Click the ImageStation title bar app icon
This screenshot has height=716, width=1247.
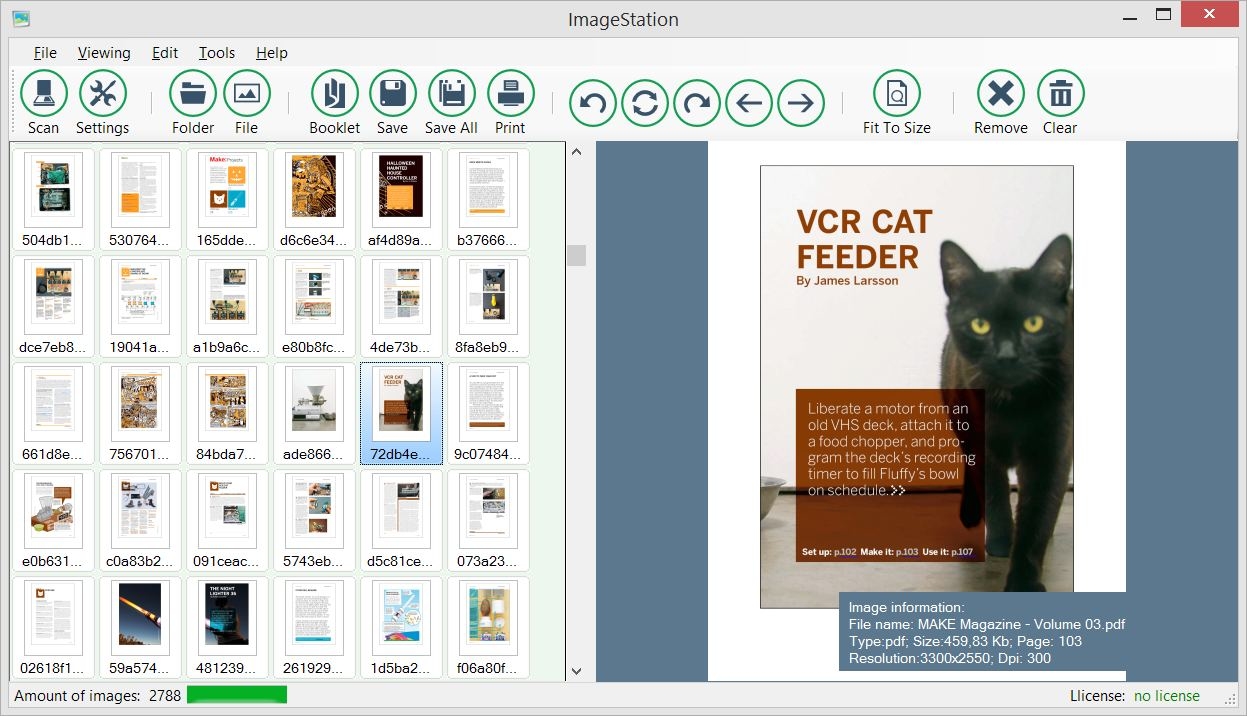click(20, 18)
